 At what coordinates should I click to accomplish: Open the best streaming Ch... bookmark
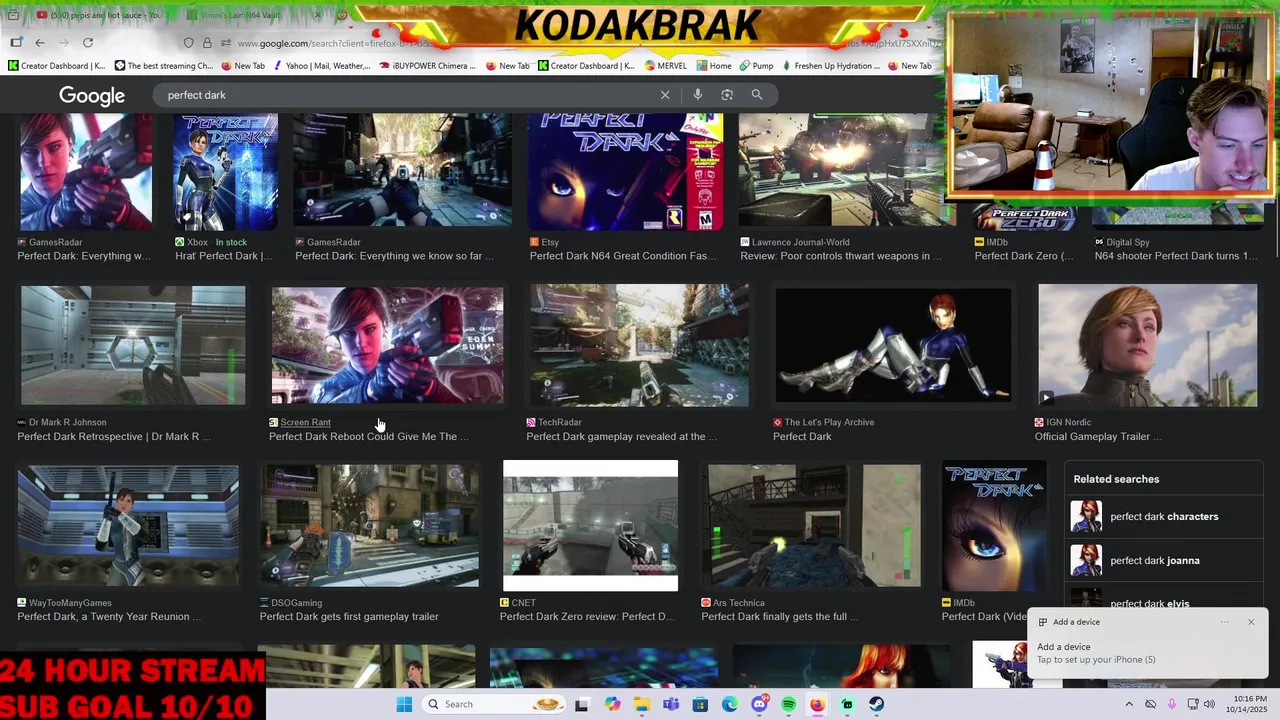click(164, 66)
